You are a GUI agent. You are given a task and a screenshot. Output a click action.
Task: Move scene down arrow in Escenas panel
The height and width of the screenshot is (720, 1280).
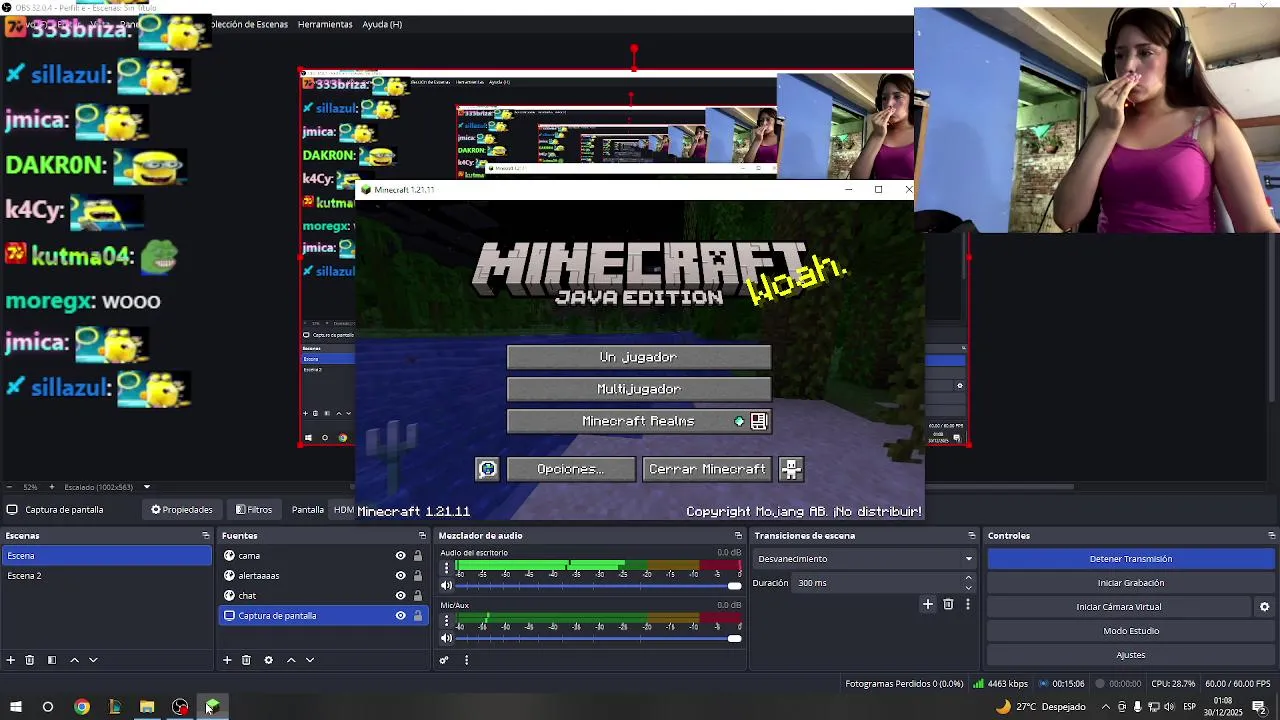click(93, 660)
